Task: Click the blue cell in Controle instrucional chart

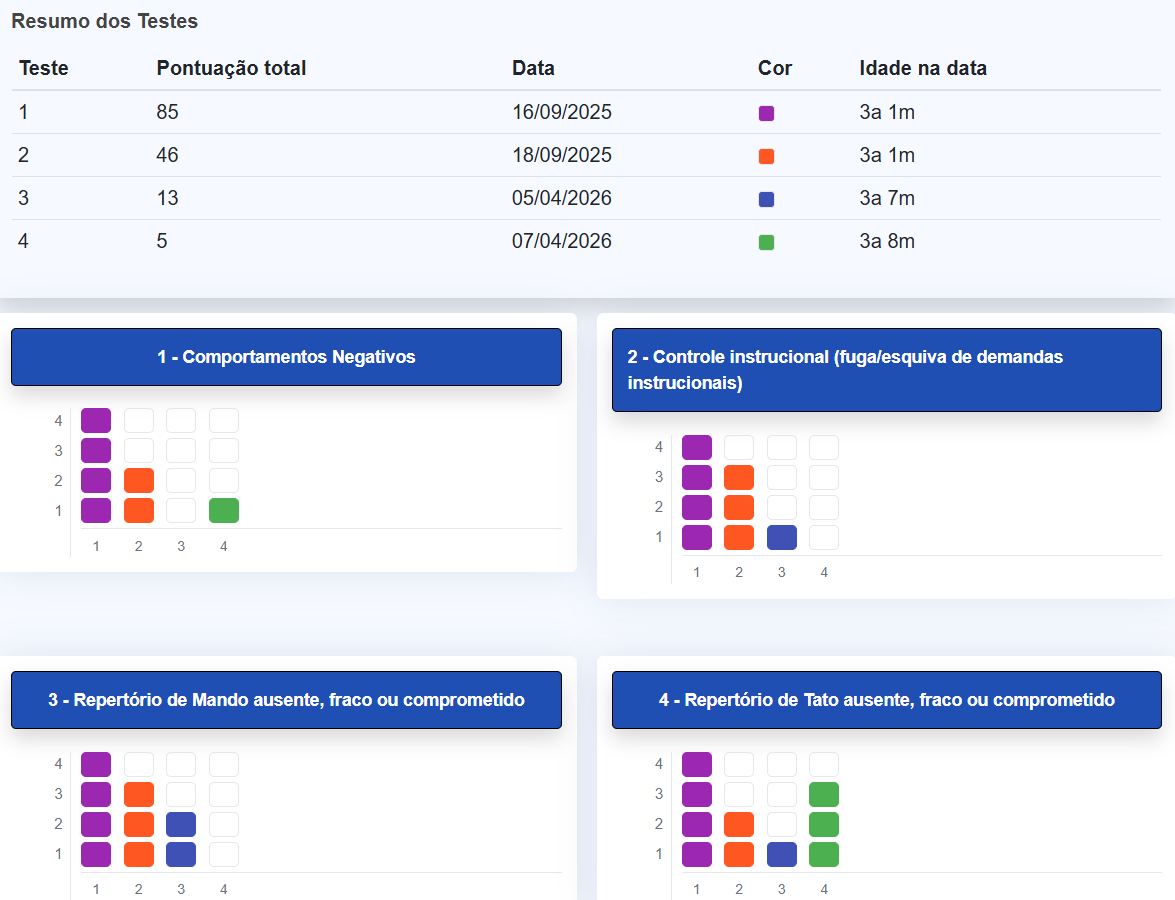Action: [x=782, y=537]
